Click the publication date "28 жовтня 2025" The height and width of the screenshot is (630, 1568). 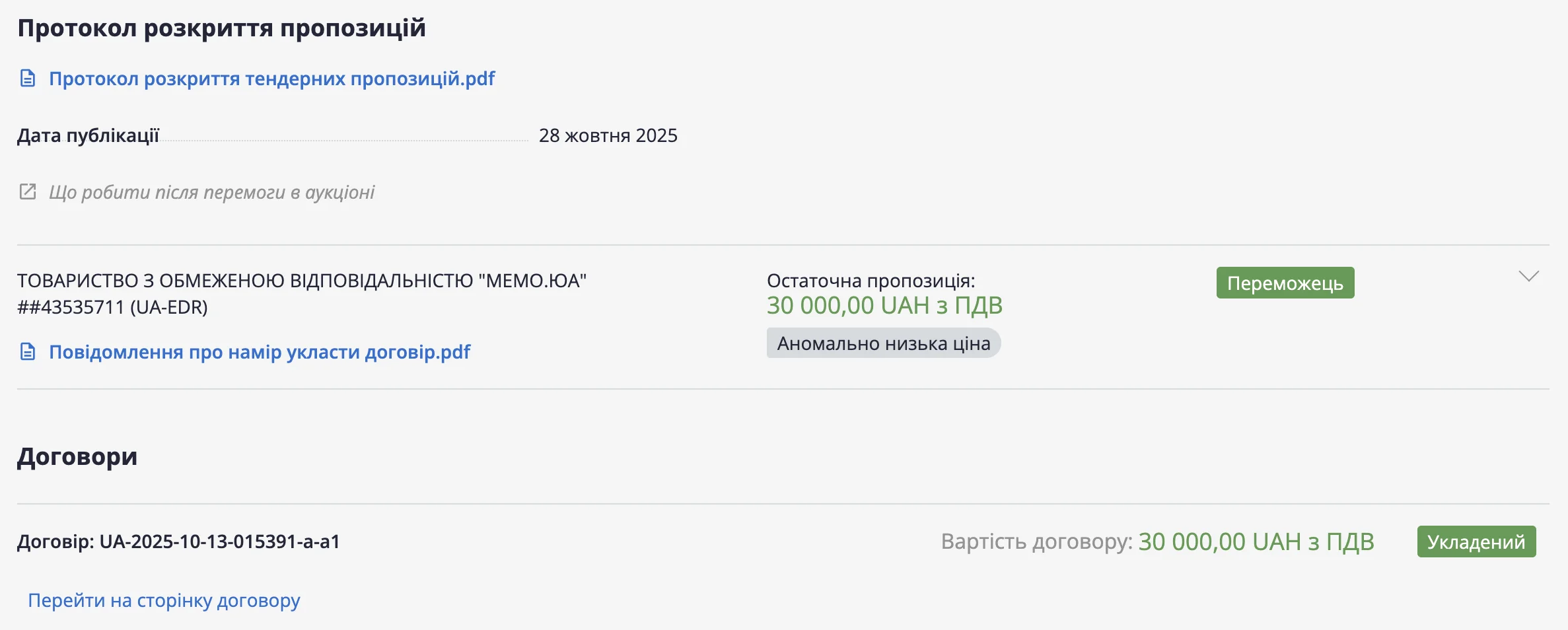608,135
